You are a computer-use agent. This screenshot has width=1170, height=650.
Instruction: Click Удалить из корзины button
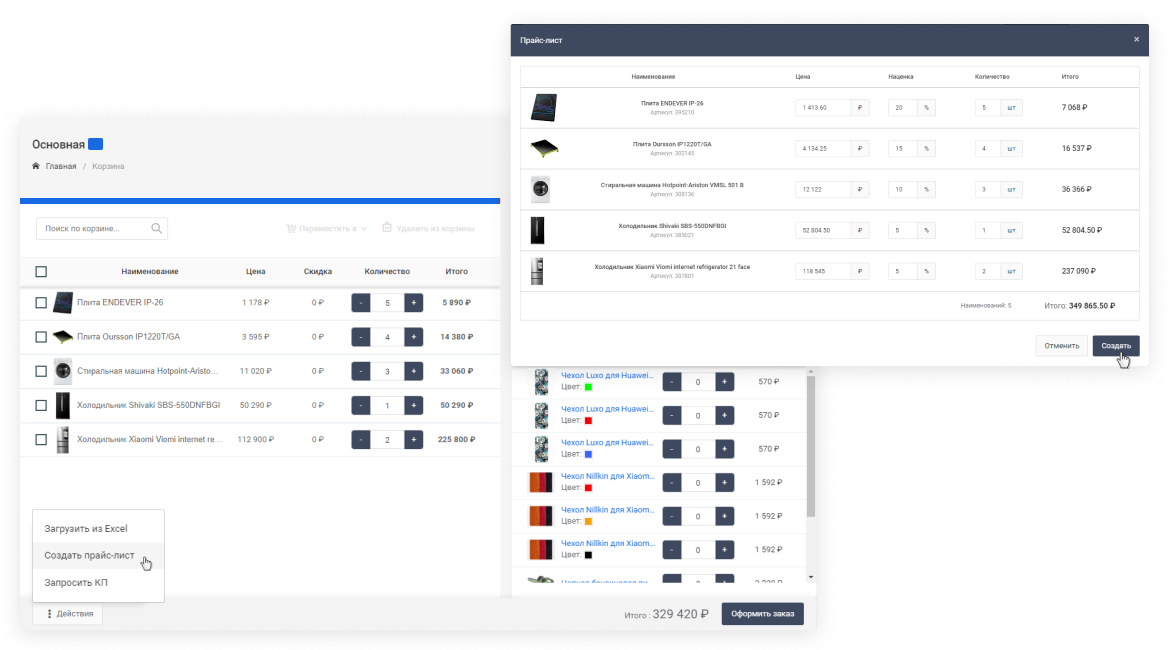[428, 228]
